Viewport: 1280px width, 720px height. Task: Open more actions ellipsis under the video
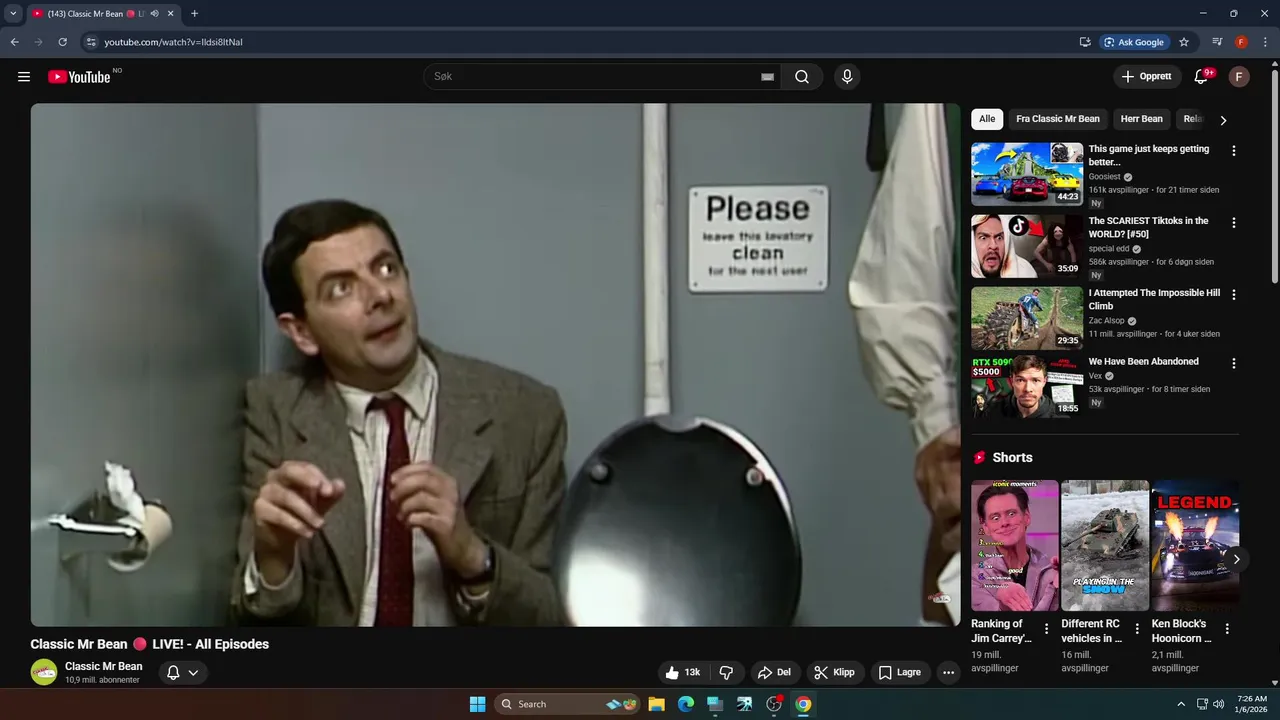click(x=949, y=672)
